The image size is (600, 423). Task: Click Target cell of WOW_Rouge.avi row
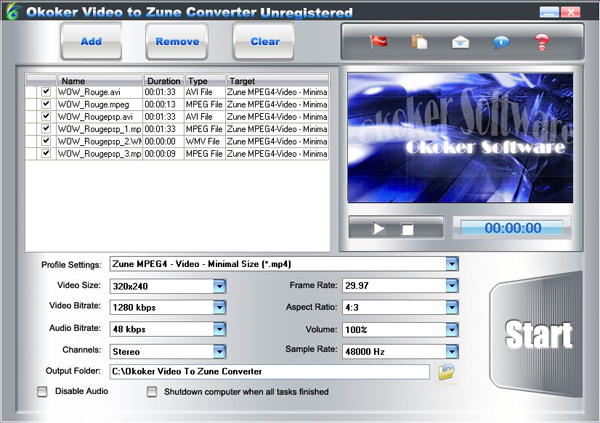tap(277, 92)
